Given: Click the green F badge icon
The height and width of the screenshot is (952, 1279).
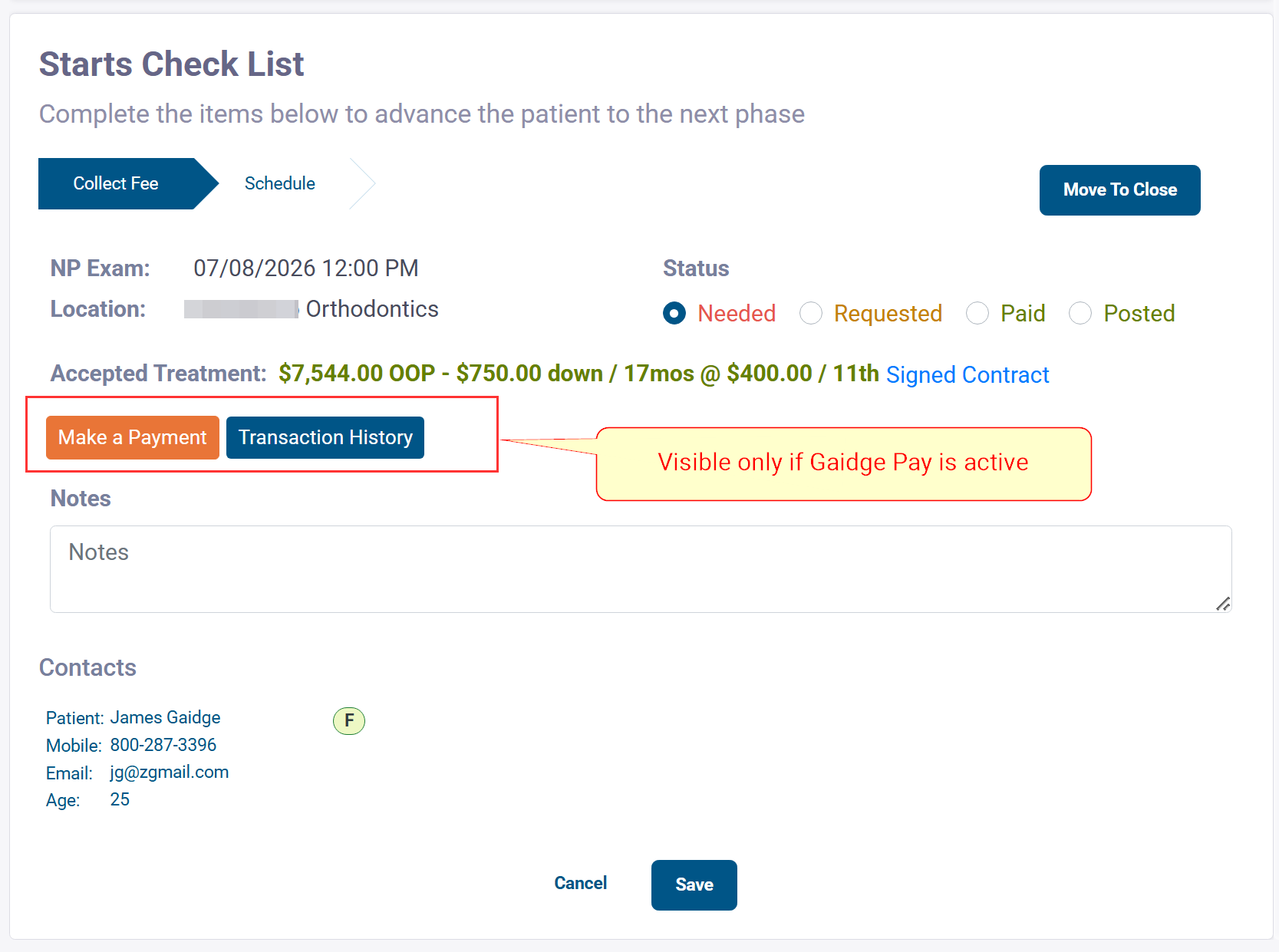Looking at the screenshot, I should coord(349,720).
